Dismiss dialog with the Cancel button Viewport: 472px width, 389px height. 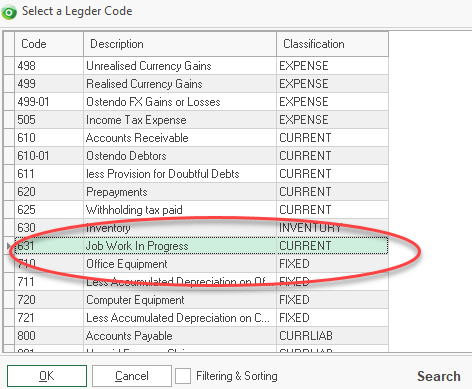132,376
